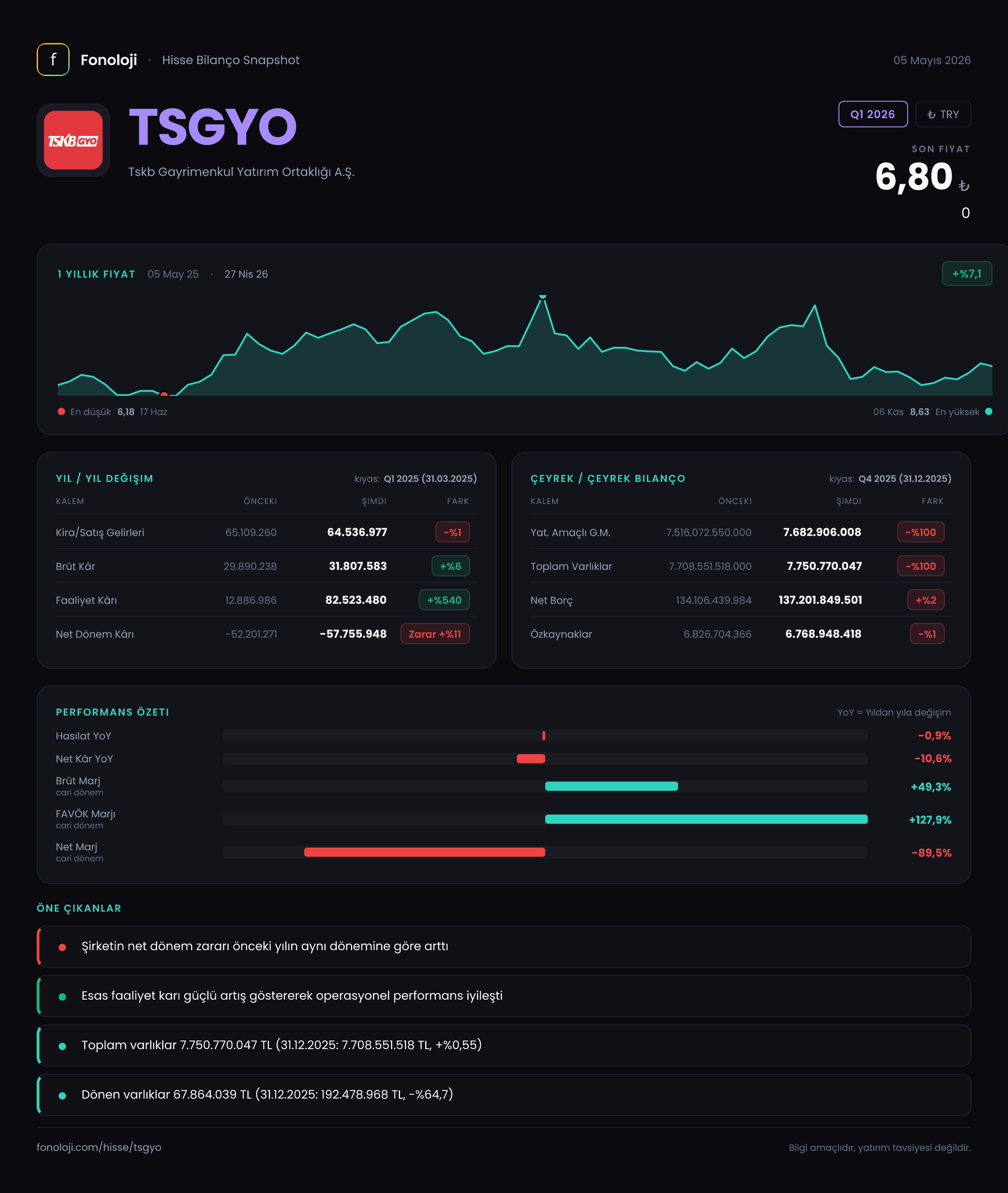Click the value 7.682.906.008

point(822,532)
